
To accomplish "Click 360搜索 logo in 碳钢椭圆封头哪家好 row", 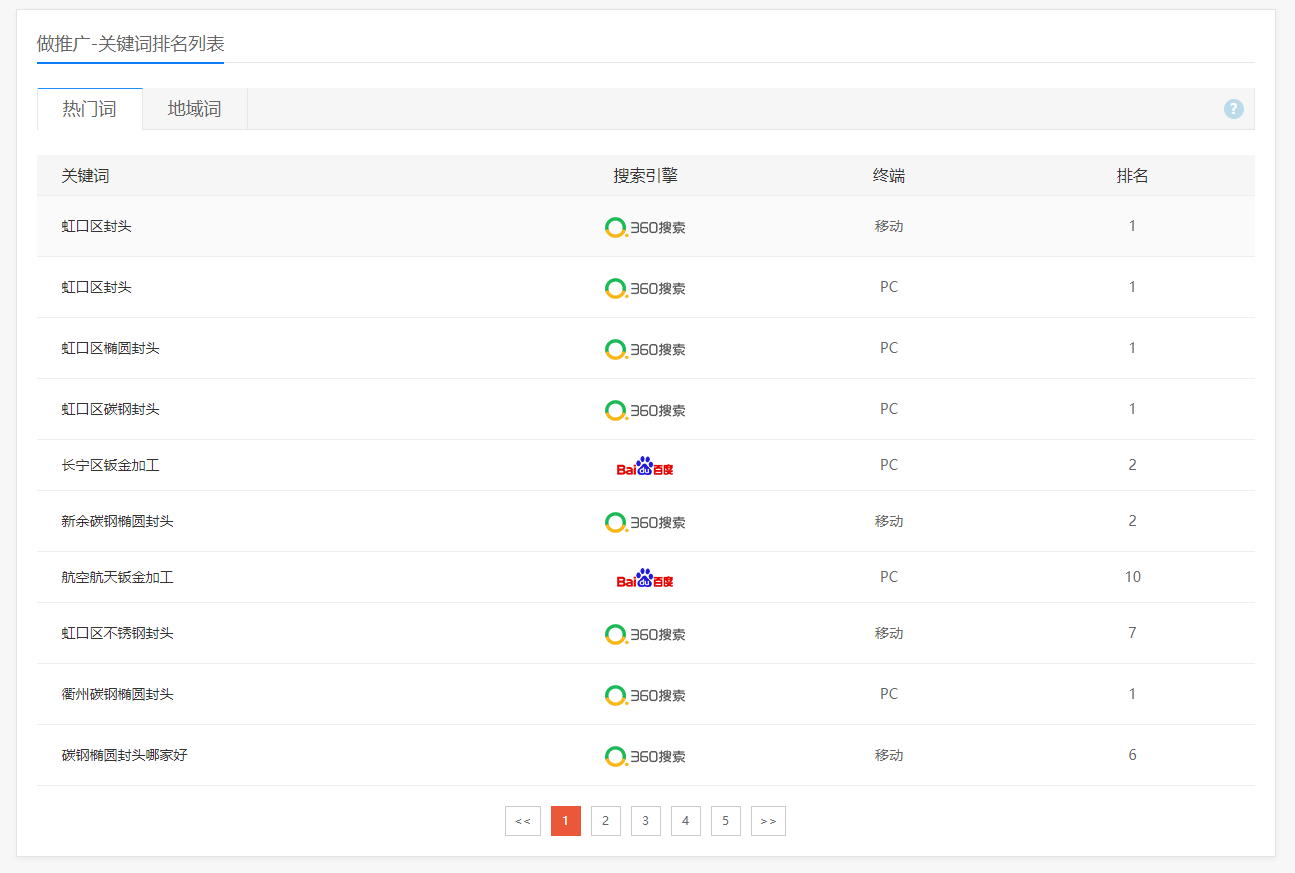I will coord(645,756).
